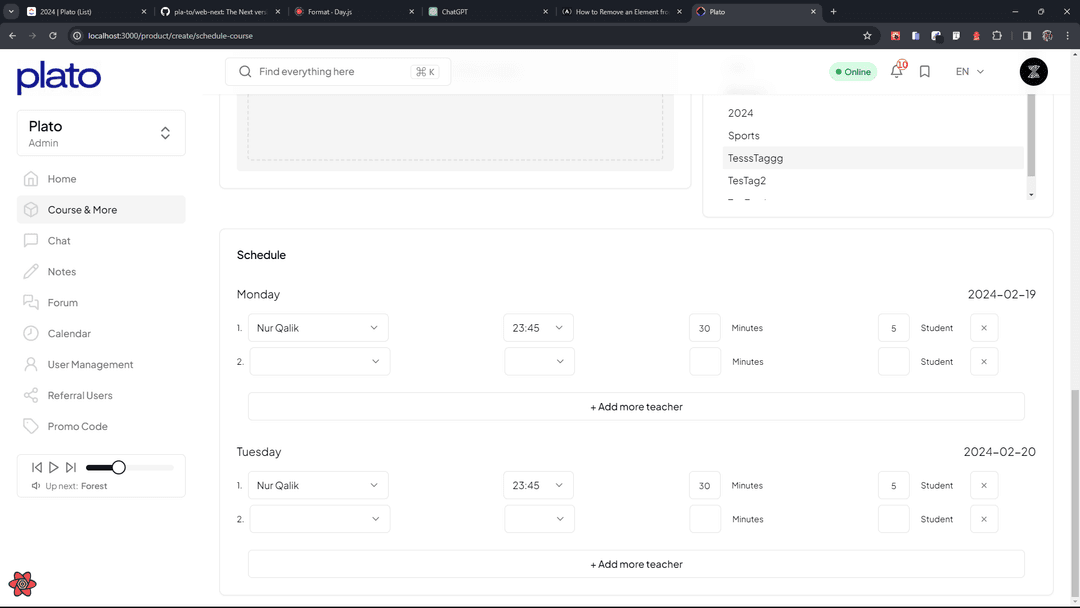The width and height of the screenshot is (1080, 608).
Task: Play the audio track
Action: (x=54, y=467)
